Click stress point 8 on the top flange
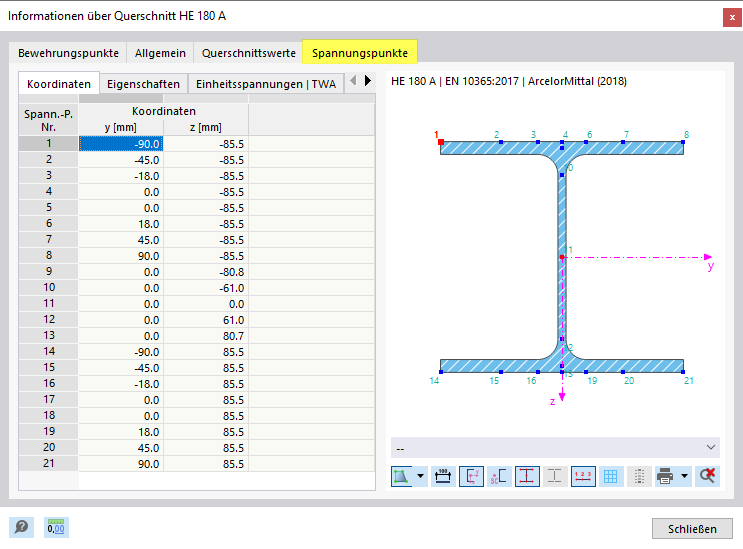 point(683,142)
